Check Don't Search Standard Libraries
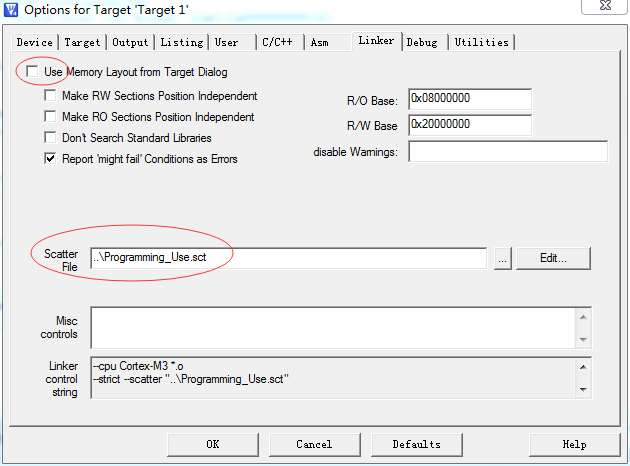 (x=50, y=137)
